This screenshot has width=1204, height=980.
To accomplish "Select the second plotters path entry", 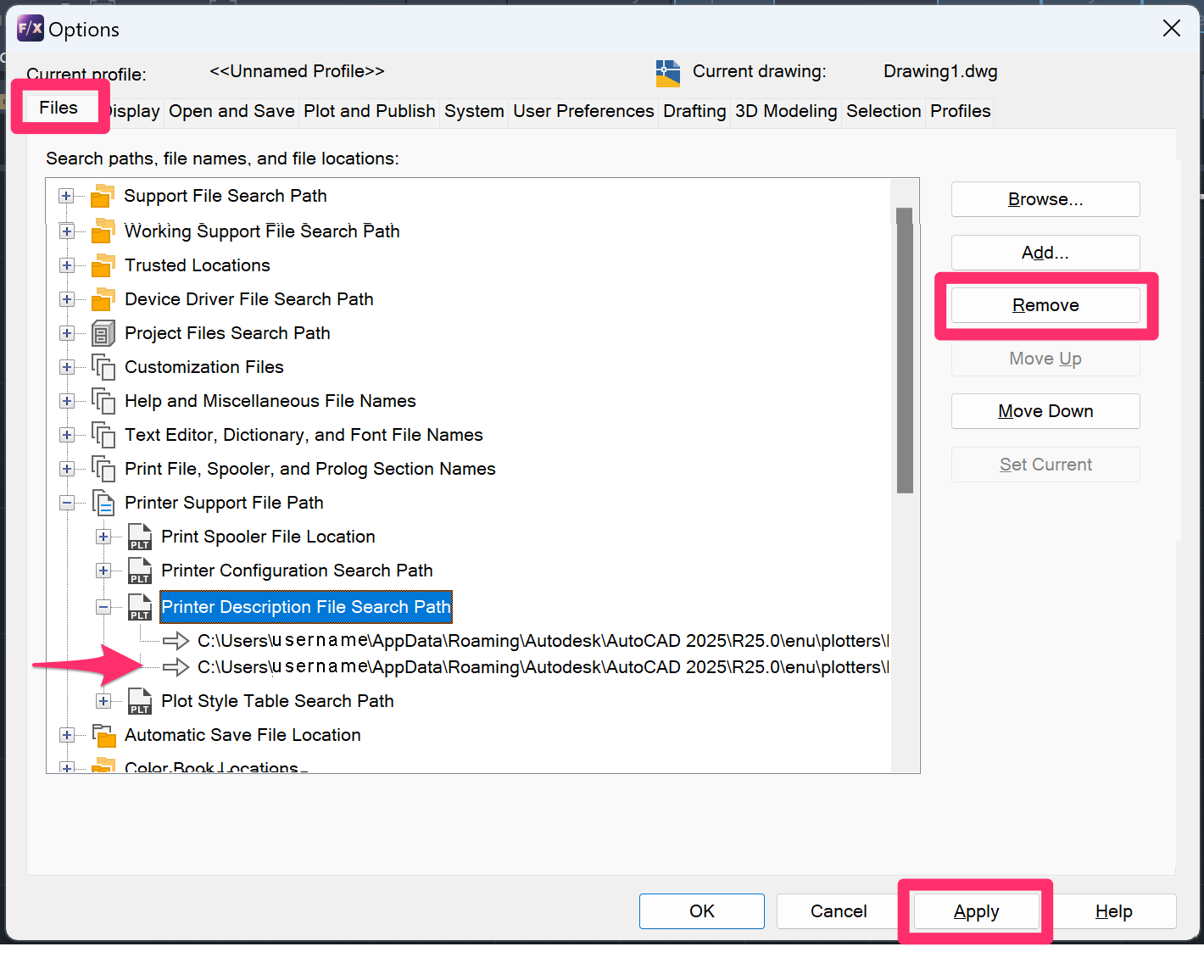I will 543,667.
